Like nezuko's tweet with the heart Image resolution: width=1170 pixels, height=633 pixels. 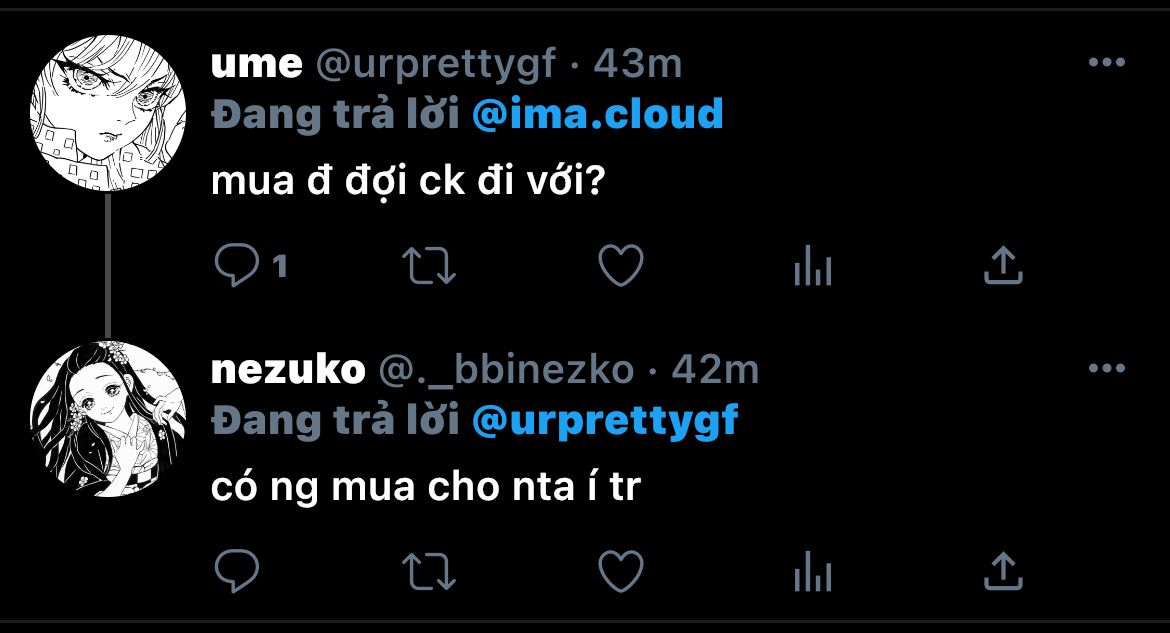620,571
